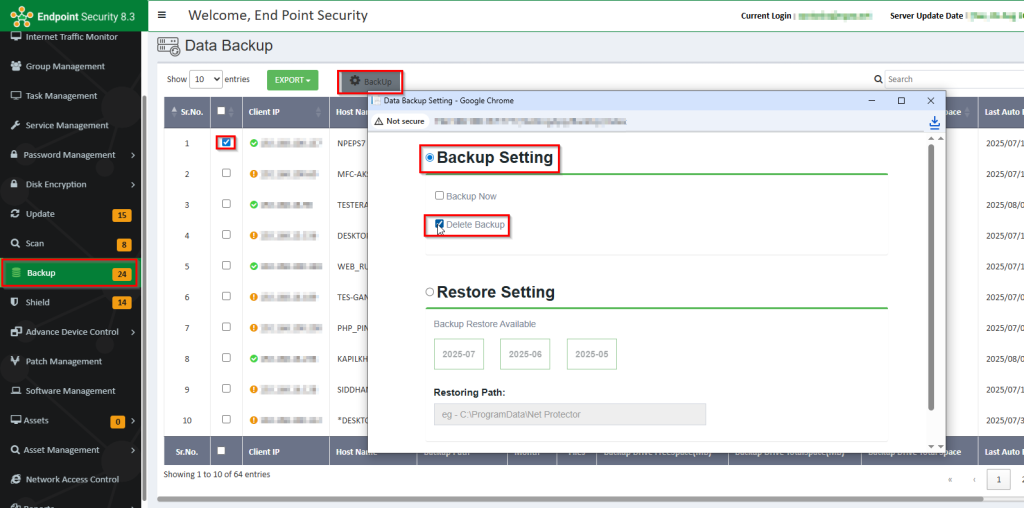
Task: Open the show entries dropdown
Action: click(x=206, y=79)
